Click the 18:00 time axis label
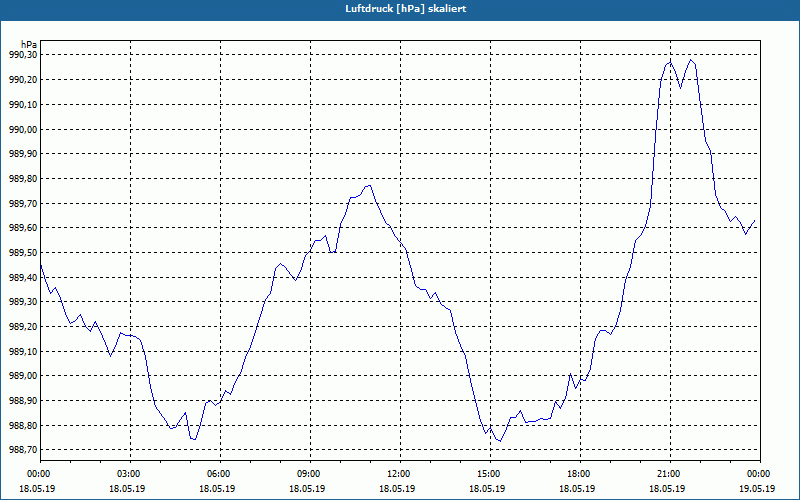The height and width of the screenshot is (500, 800). (x=580, y=474)
